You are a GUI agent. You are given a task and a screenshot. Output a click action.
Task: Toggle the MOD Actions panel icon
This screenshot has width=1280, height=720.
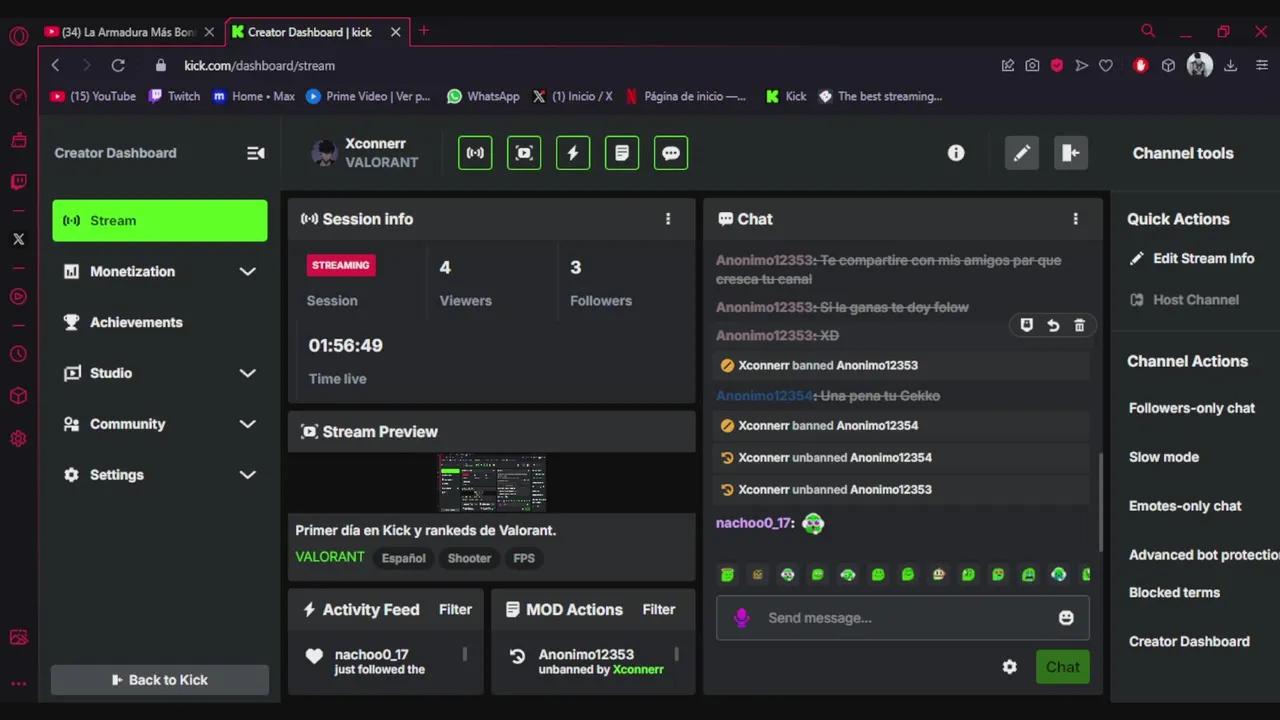click(x=622, y=153)
